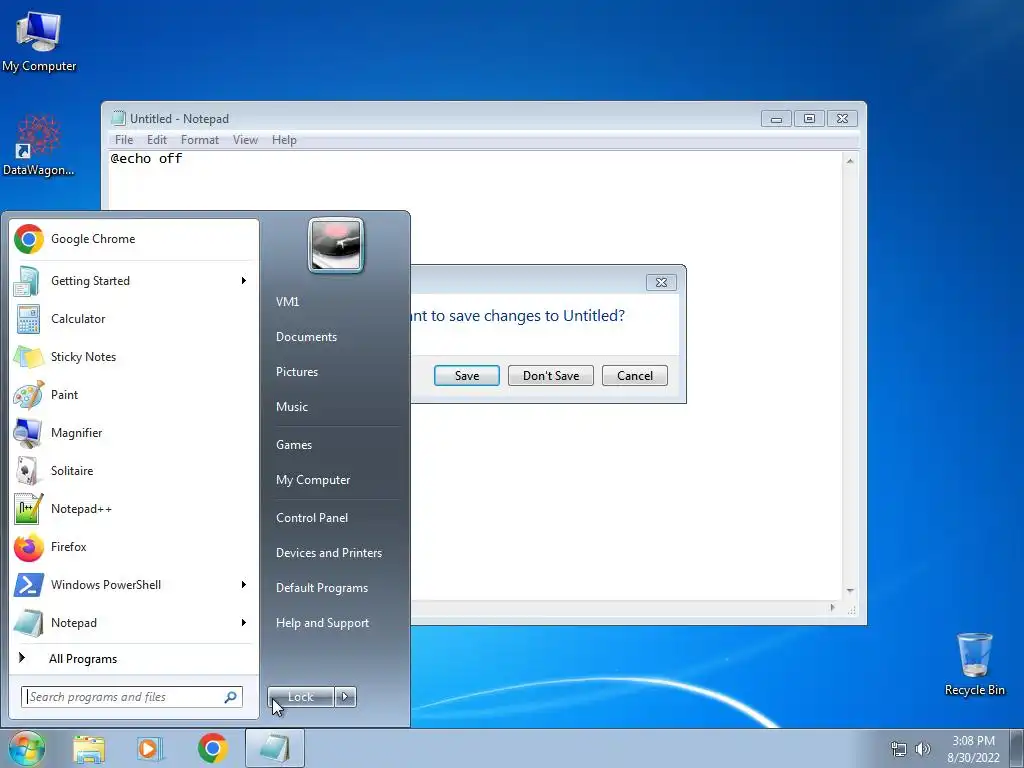1024x768 pixels.
Task: Click the Show desktop button
Action: (1017, 749)
